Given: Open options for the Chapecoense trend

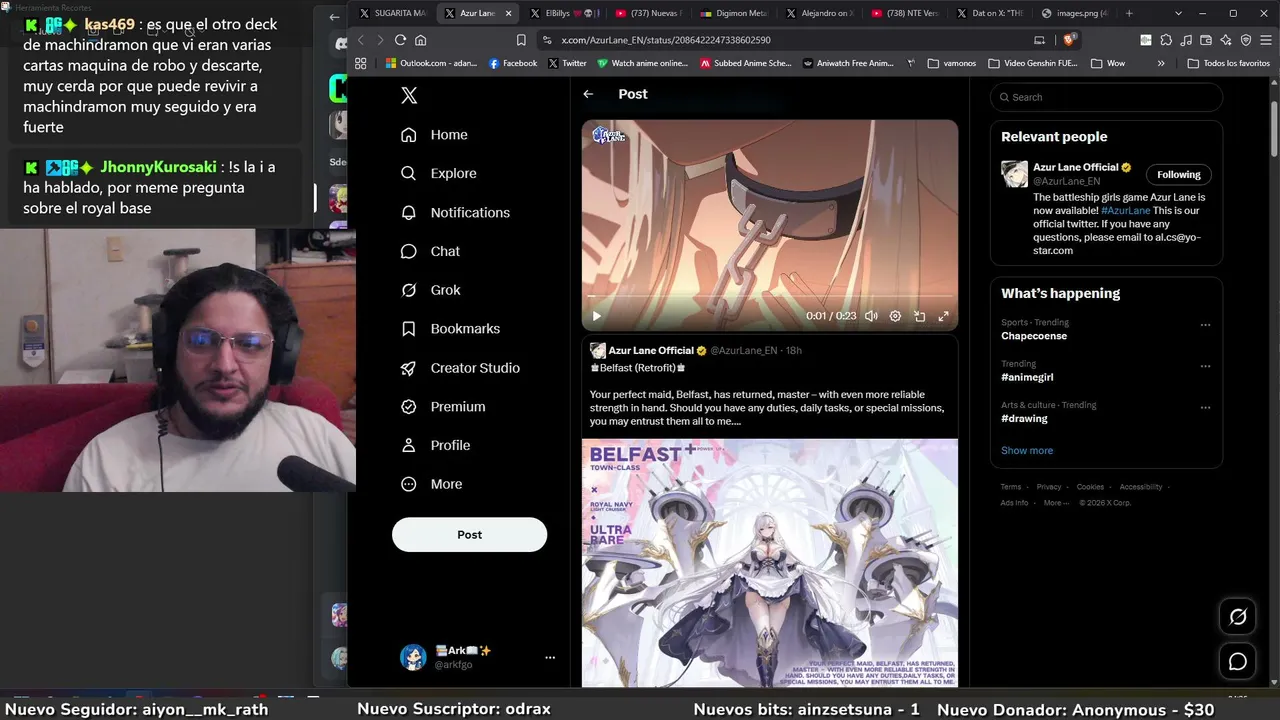Looking at the screenshot, I should (x=1205, y=325).
